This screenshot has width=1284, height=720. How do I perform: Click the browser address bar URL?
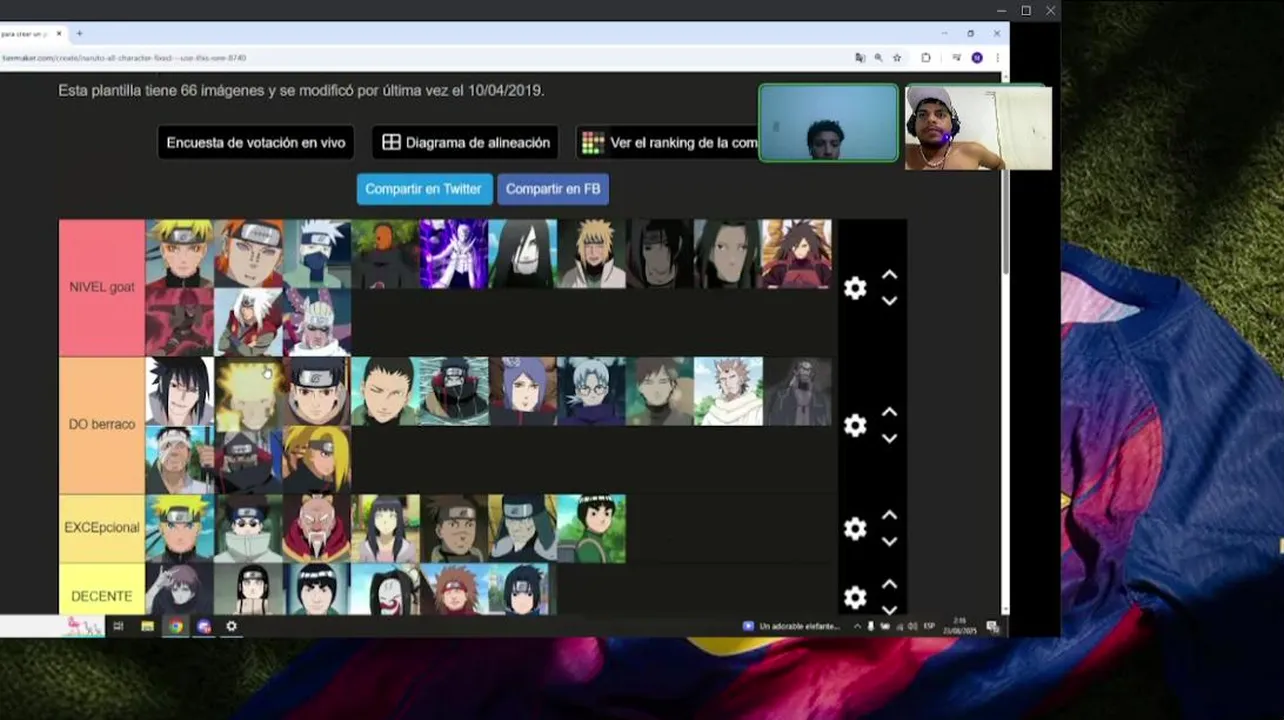[124, 58]
